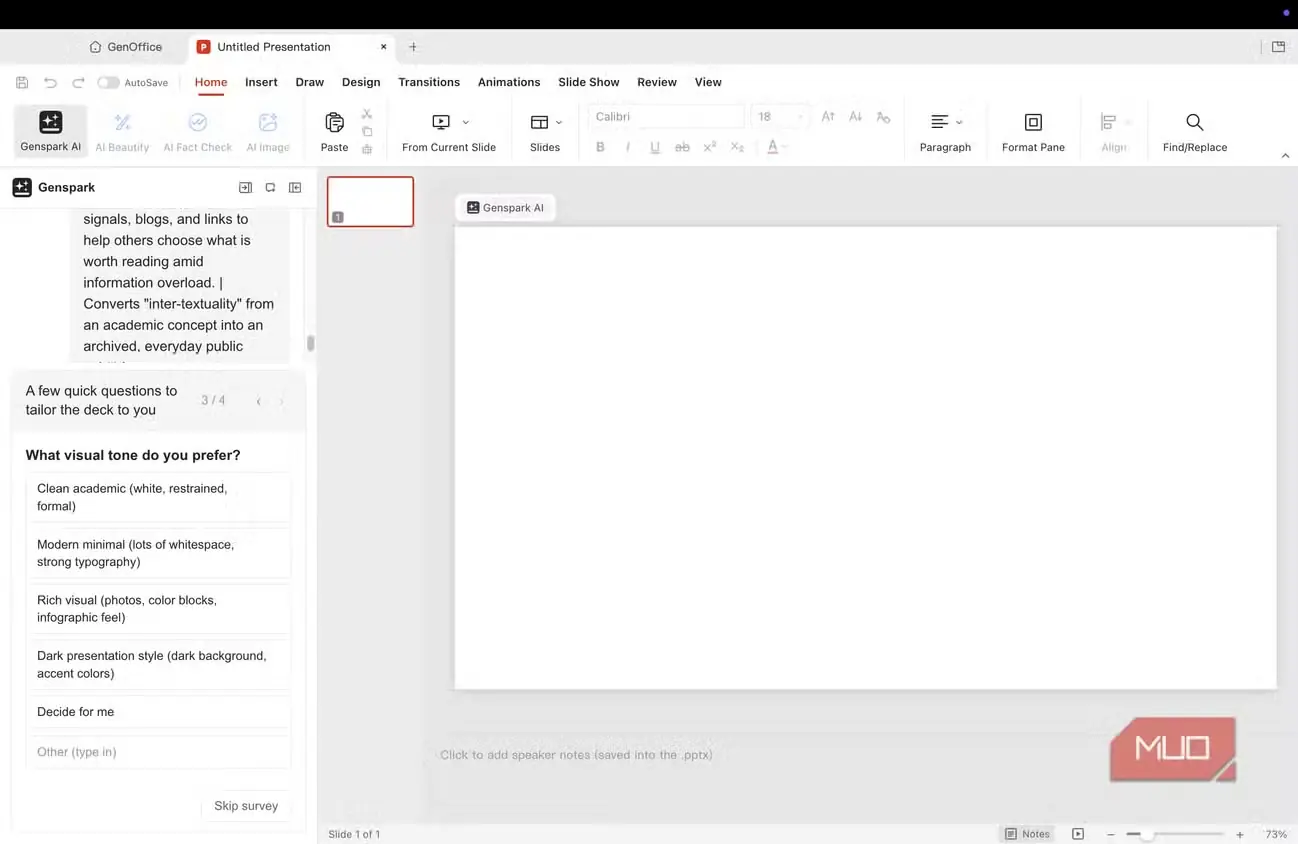Image resolution: width=1298 pixels, height=844 pixels.
Task: Select Modern minimal visual tone
Action: click(x=158, y=553)
